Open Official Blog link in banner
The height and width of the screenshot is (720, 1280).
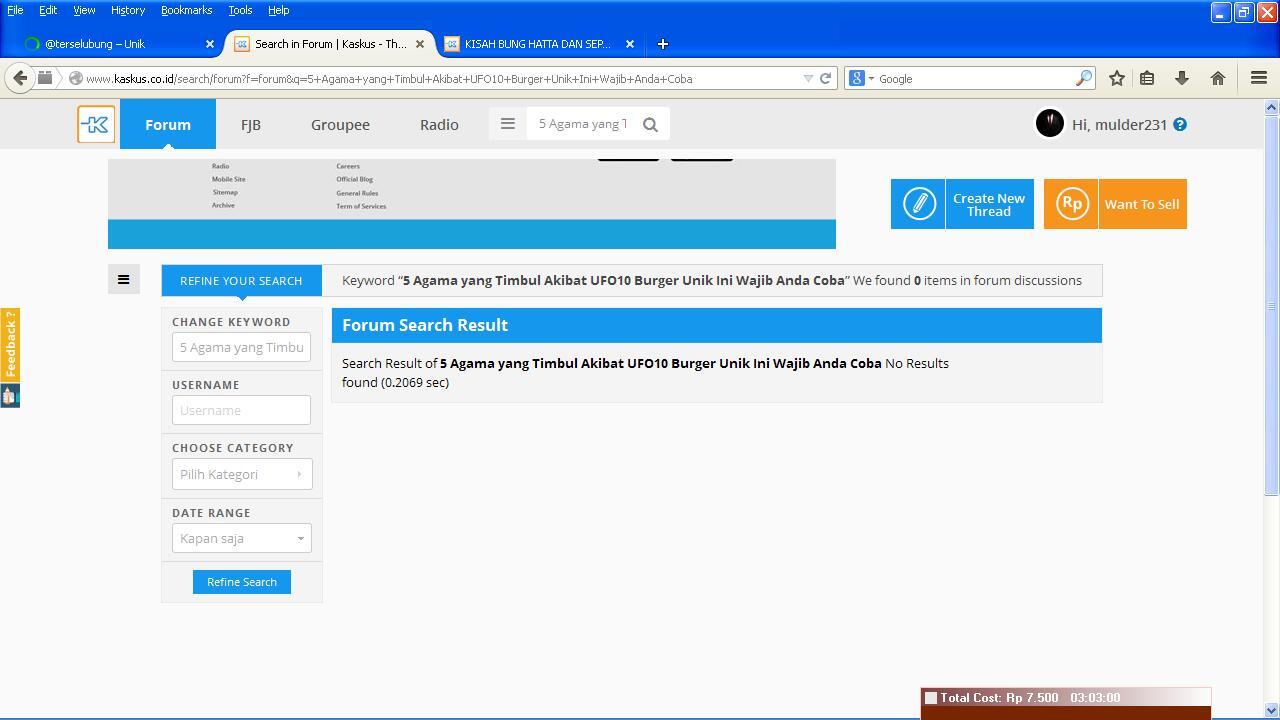pyautogui.click(x=355, y=179)
